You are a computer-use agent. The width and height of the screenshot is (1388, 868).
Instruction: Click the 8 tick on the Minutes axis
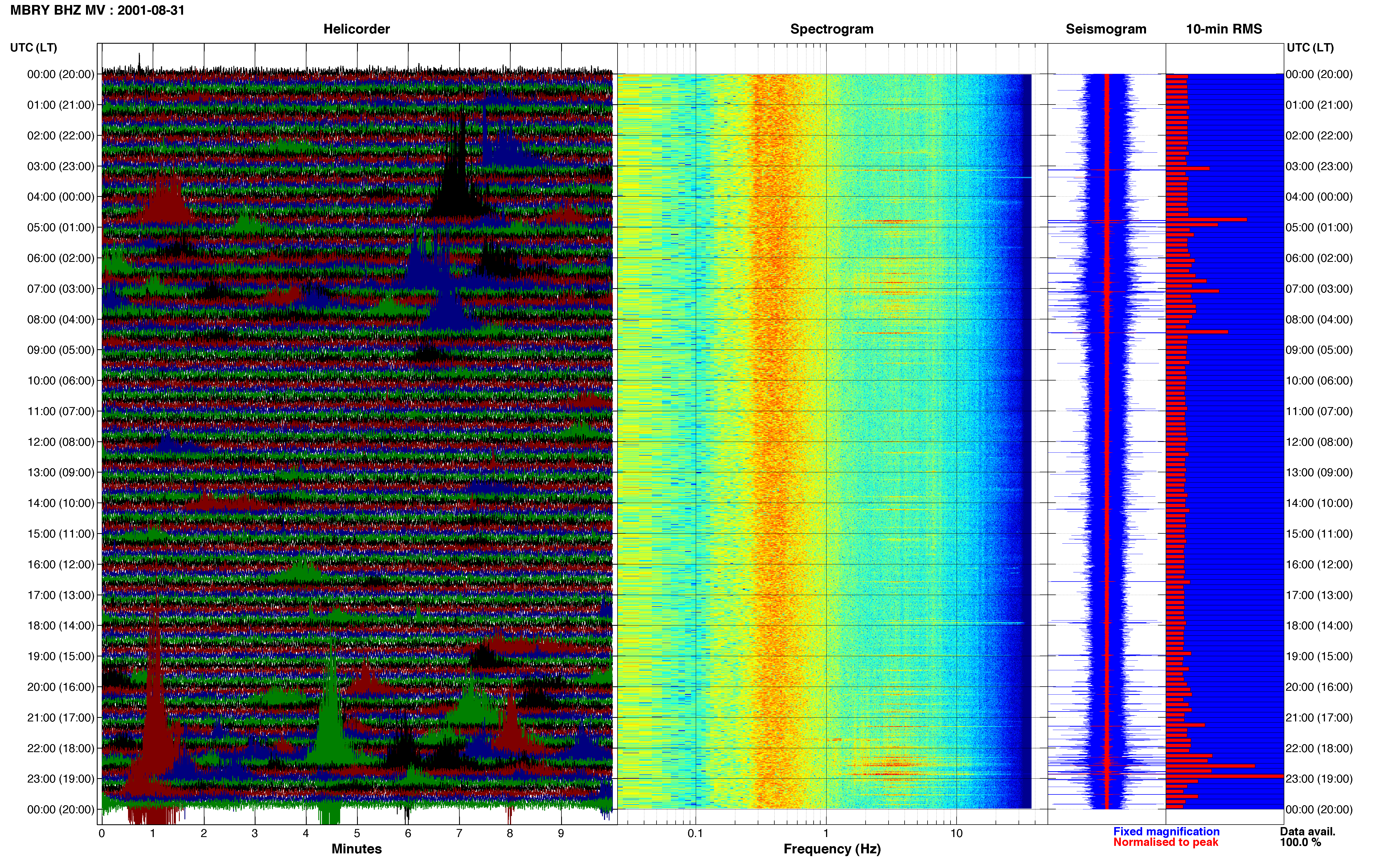pyautogui.click(x=510, y=833)
